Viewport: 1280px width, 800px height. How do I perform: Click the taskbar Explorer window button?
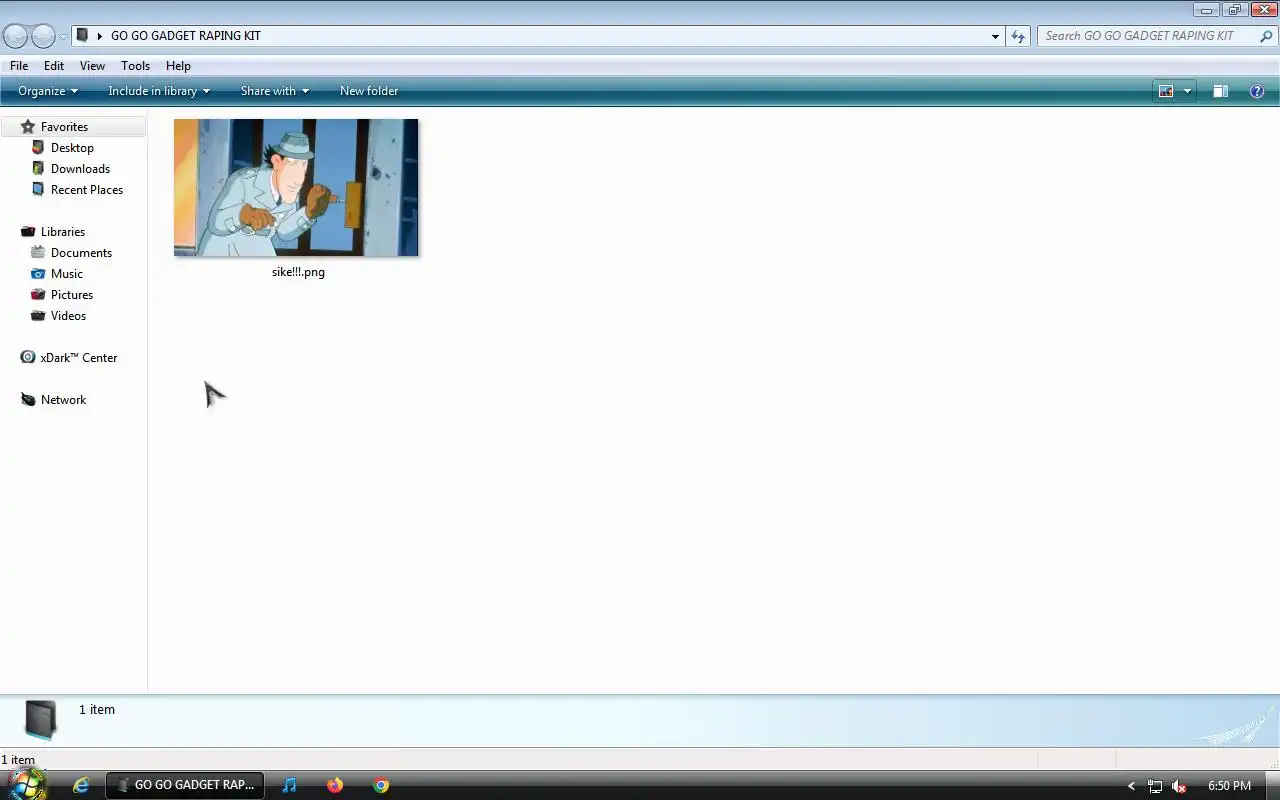click(x=185, y=785)
